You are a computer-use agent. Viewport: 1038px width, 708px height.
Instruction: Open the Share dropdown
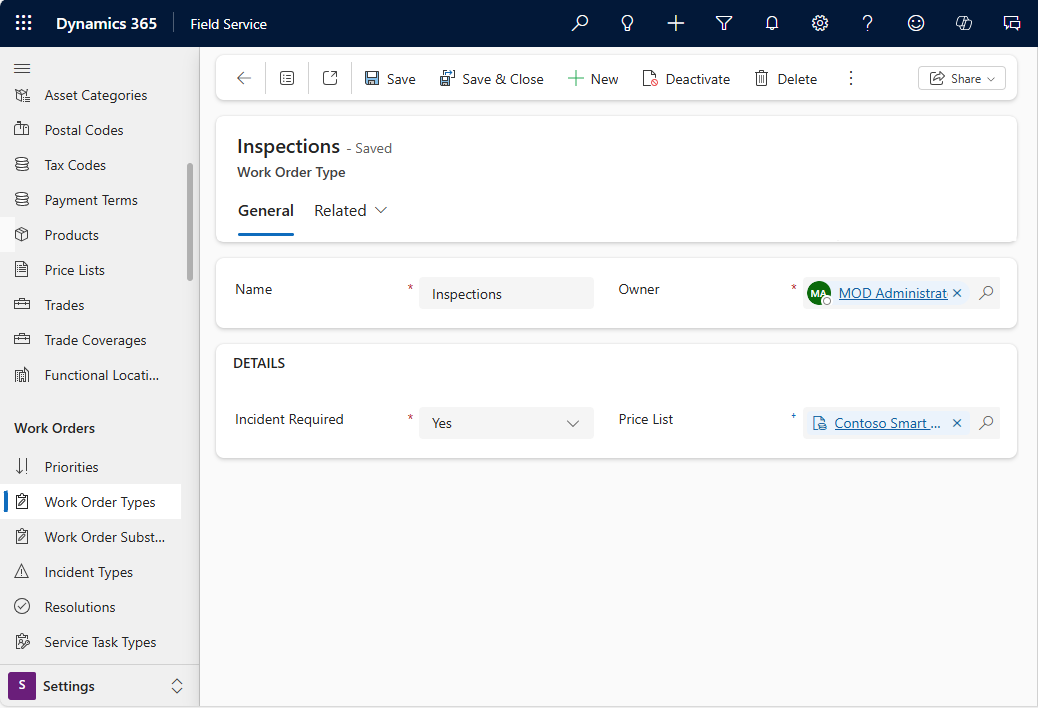click(x=961, y=78)
